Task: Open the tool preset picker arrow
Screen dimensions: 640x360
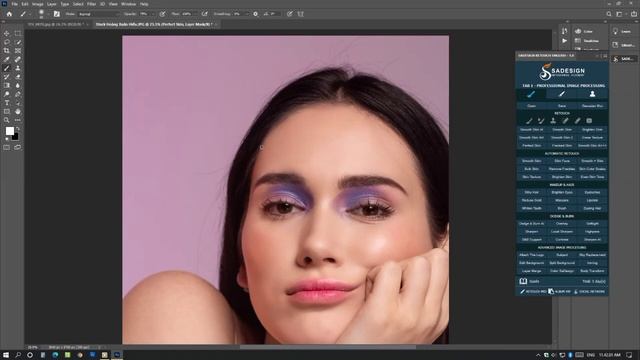Action: 29,14
